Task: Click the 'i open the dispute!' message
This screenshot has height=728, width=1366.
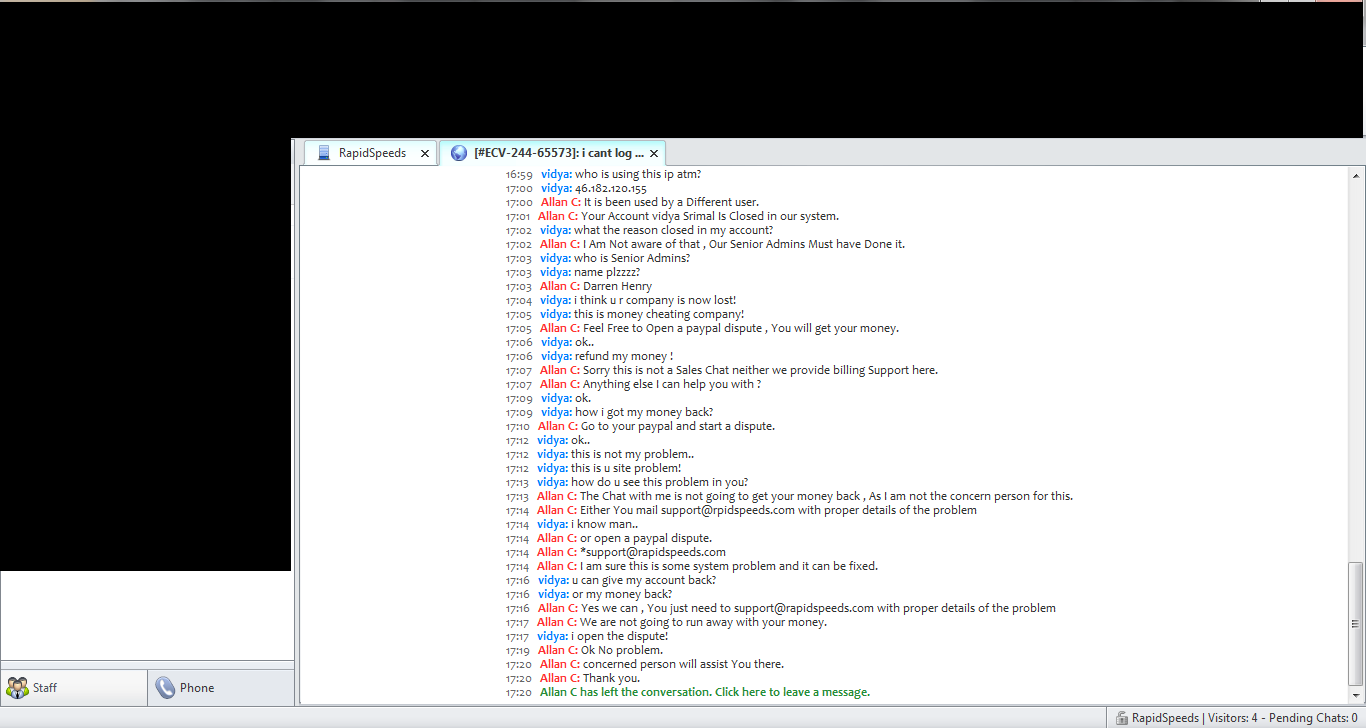Action: 619,636
